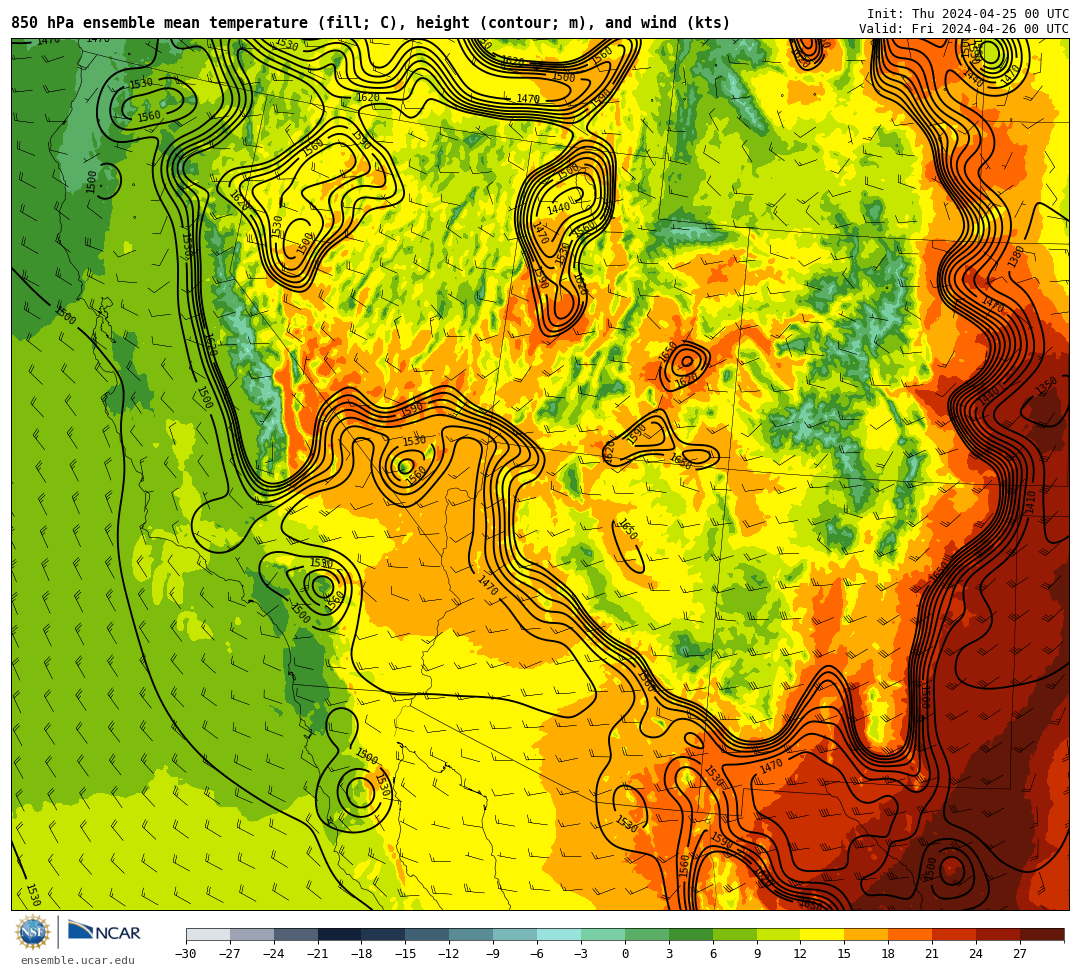The width and height of the screenshot is (1080, 973).
Task: Click the 1380 height contour label
Action: coord(1016,256)
